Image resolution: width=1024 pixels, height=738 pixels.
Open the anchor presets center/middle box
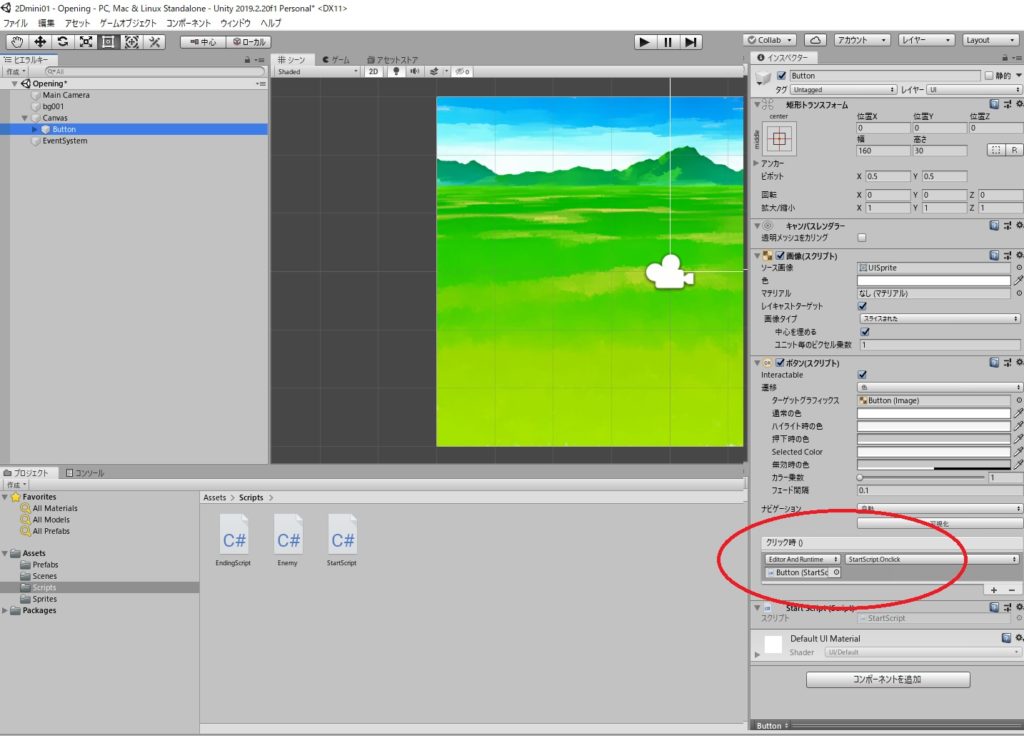(779, 138)
